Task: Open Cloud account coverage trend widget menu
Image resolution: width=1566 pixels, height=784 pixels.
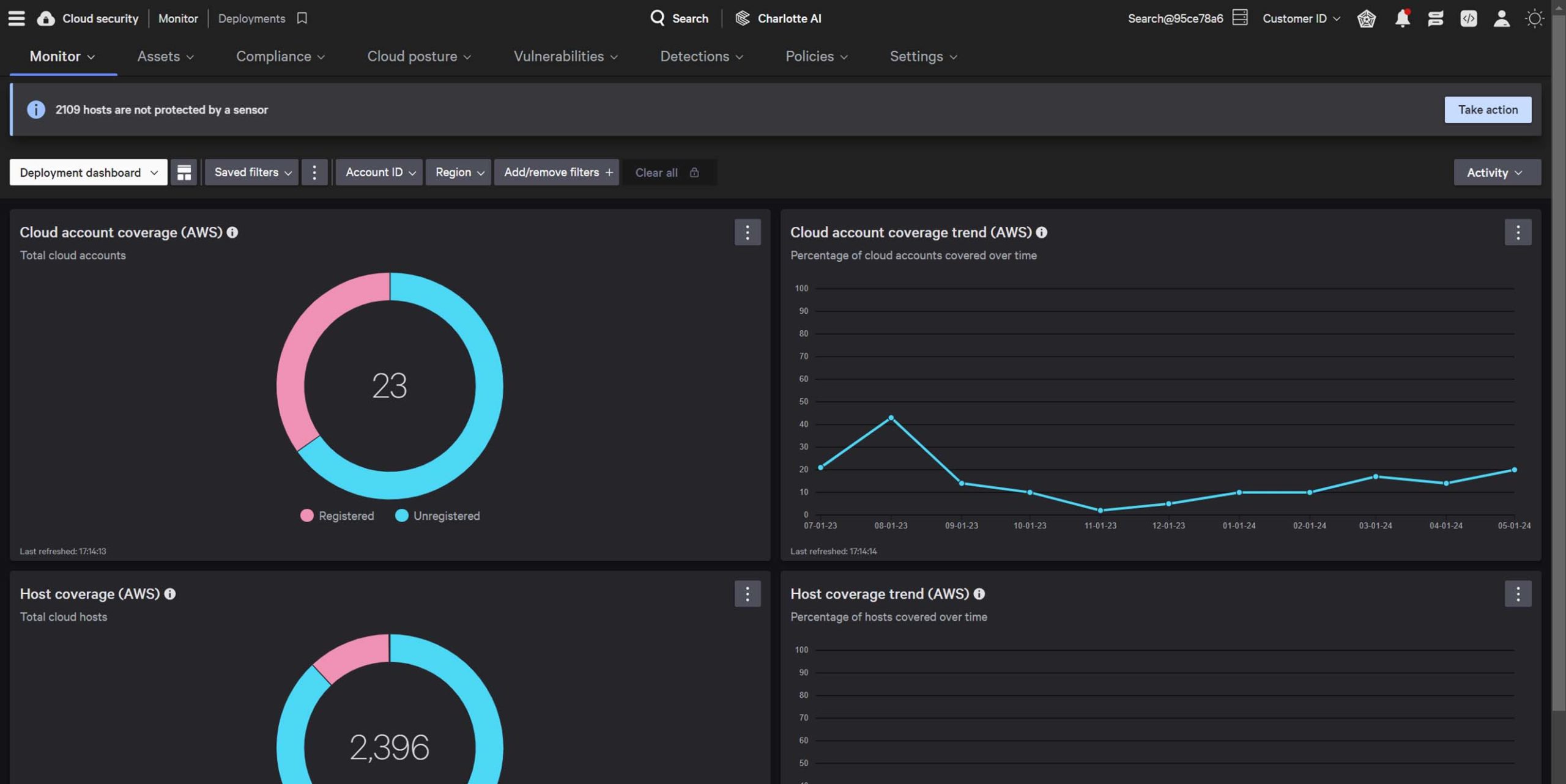Action: 1518,232
